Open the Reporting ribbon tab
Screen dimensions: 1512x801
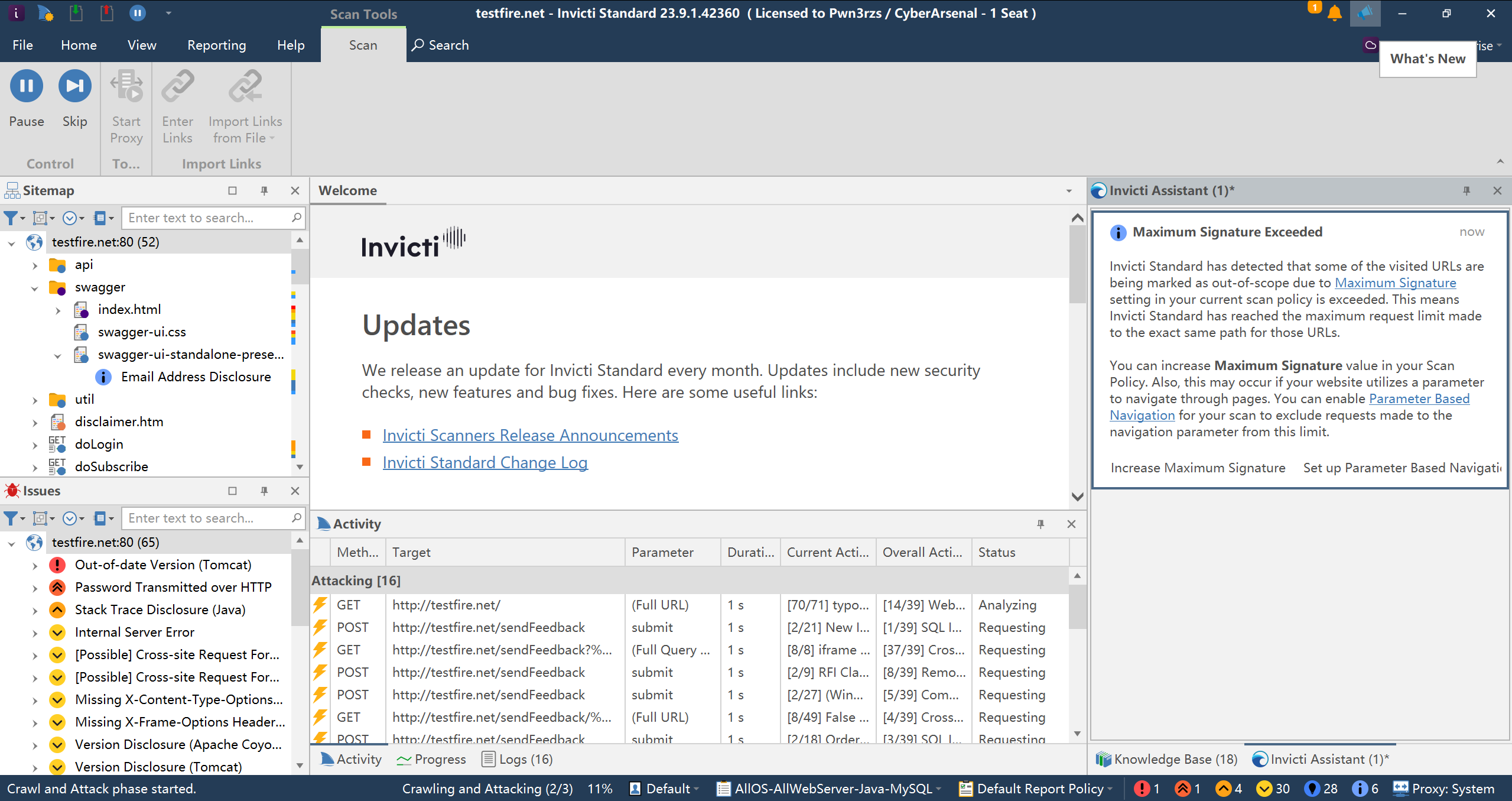tap(216, 45)
